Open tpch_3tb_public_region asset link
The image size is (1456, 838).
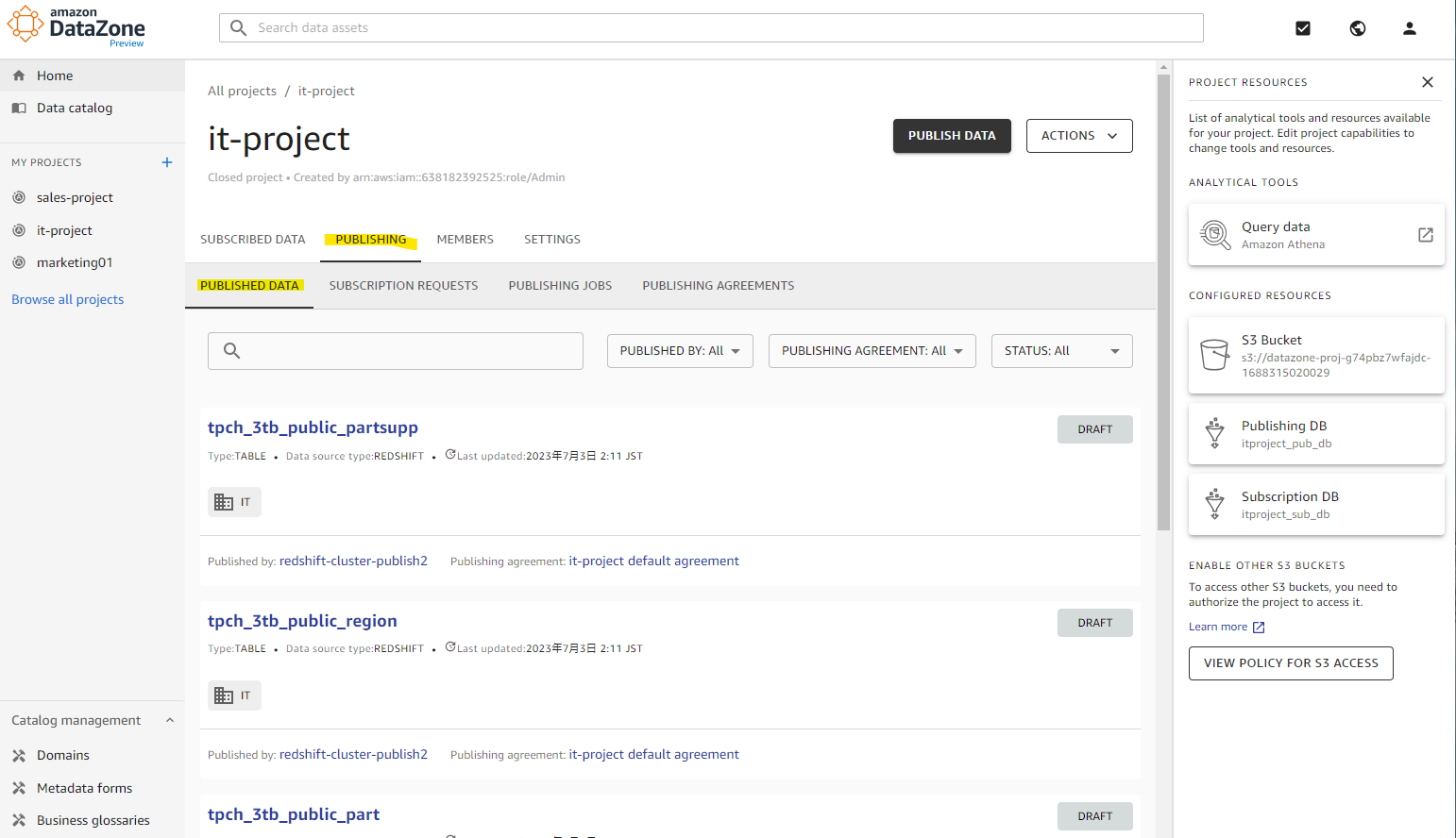click(x=302, y=621)
